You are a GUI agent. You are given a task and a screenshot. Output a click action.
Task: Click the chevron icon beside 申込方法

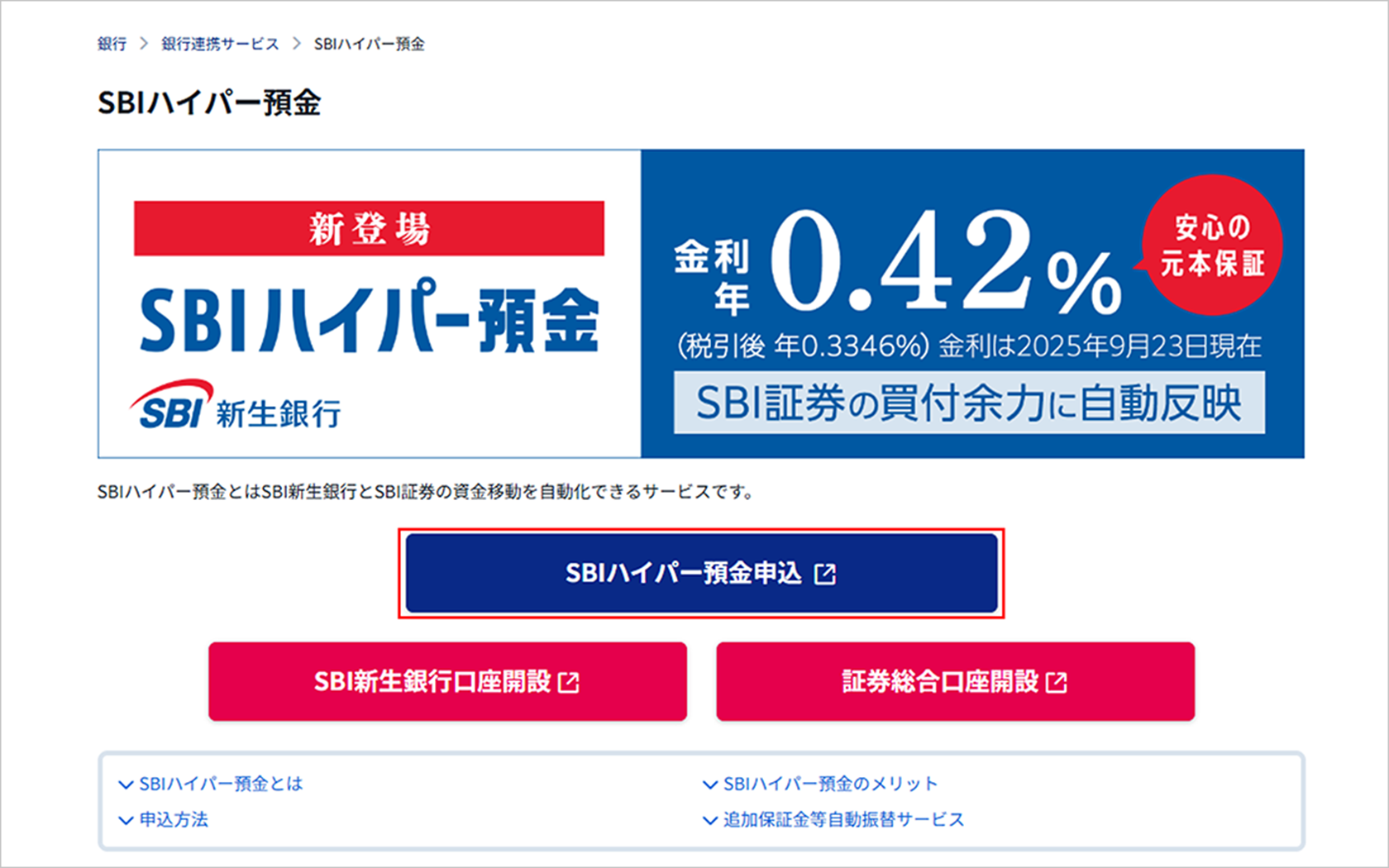point(126,821)
